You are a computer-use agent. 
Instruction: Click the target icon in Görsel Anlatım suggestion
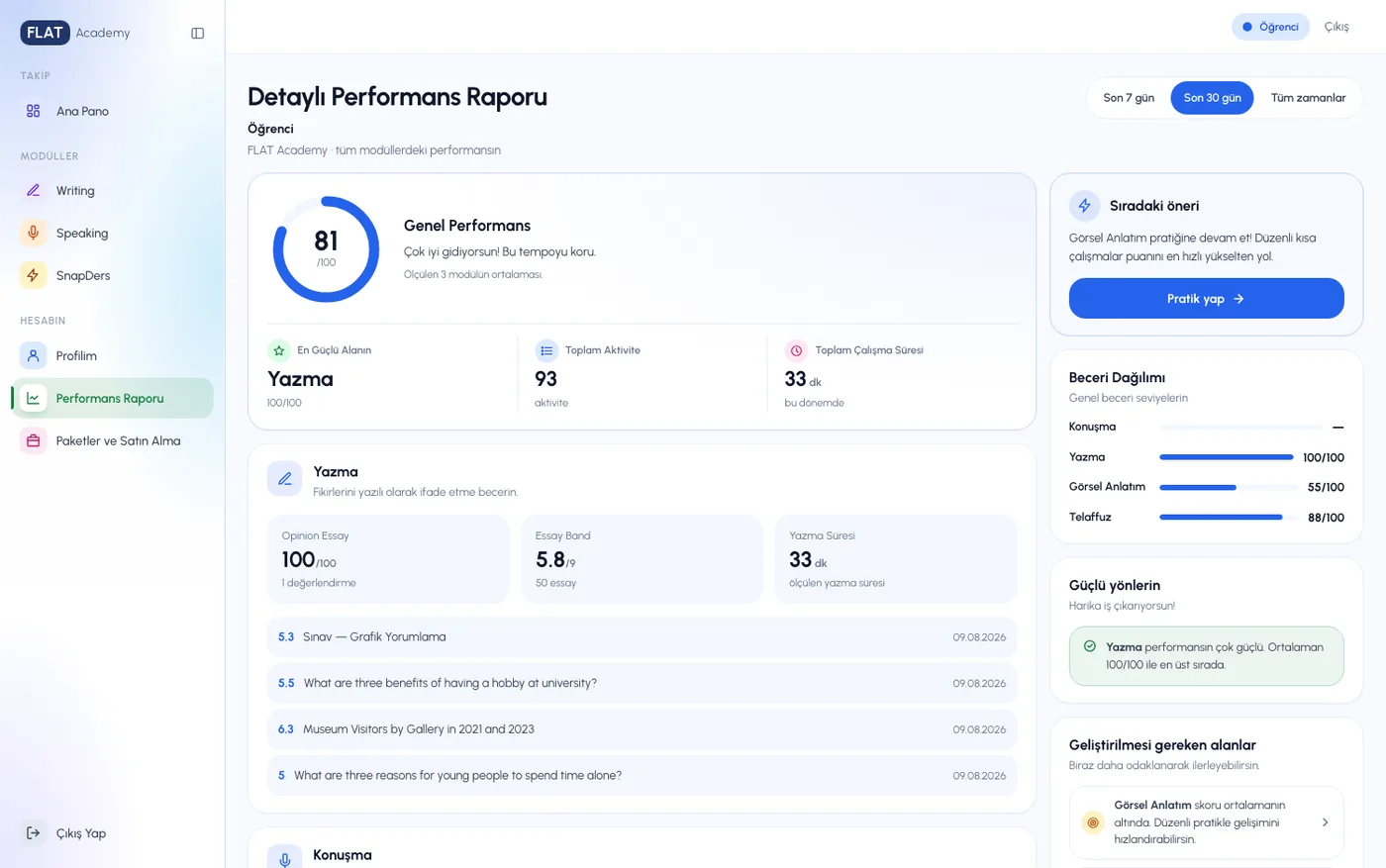[x=1093, y=822]
